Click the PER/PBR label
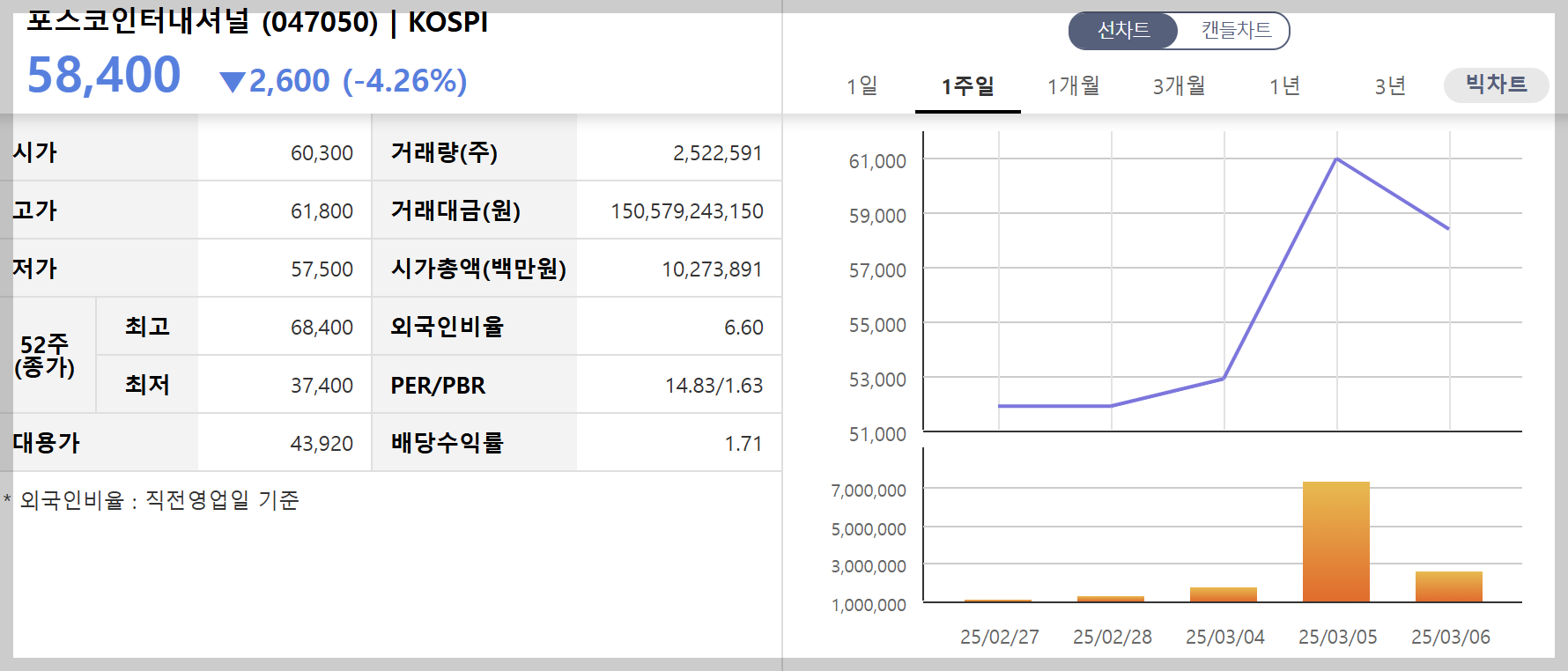 438,386
